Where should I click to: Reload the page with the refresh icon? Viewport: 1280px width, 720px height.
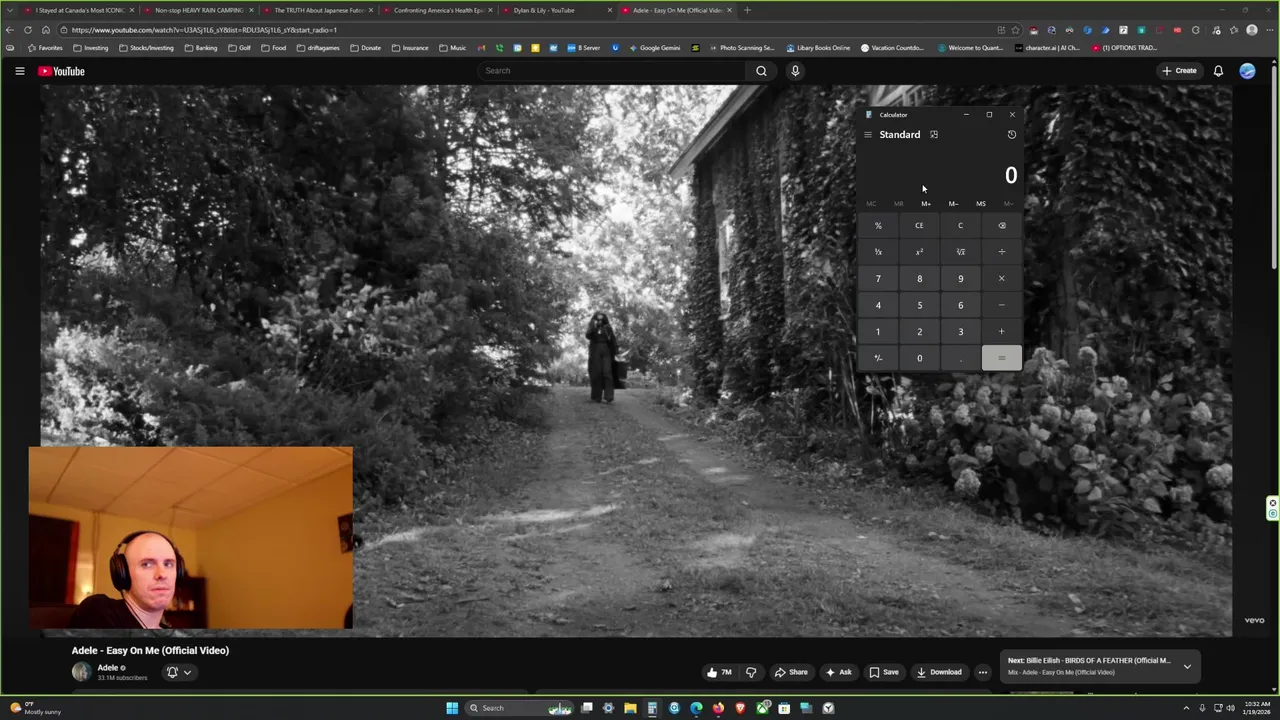28,30
